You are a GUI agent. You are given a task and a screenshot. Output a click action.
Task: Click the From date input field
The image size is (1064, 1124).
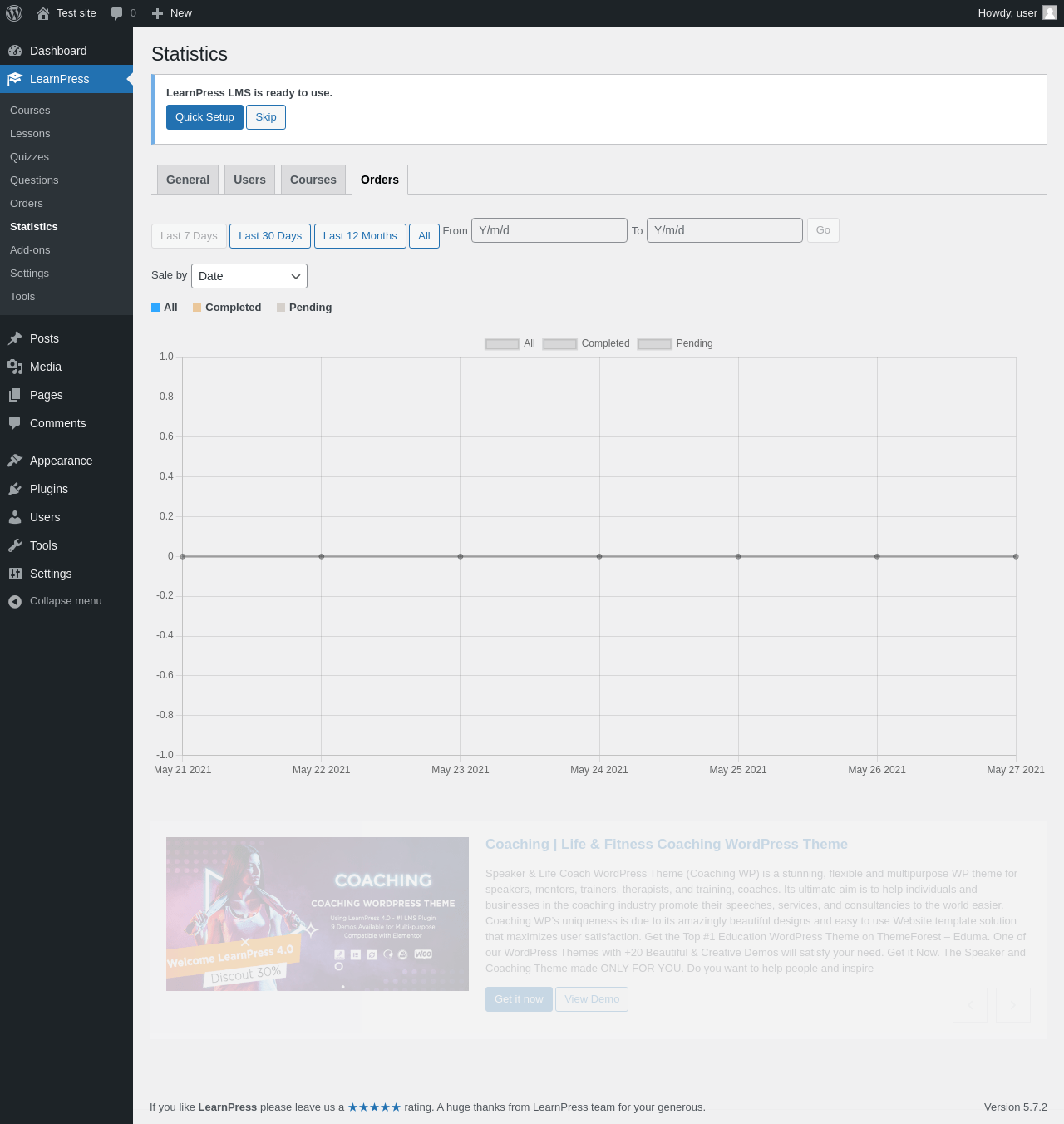coord(549,230)
